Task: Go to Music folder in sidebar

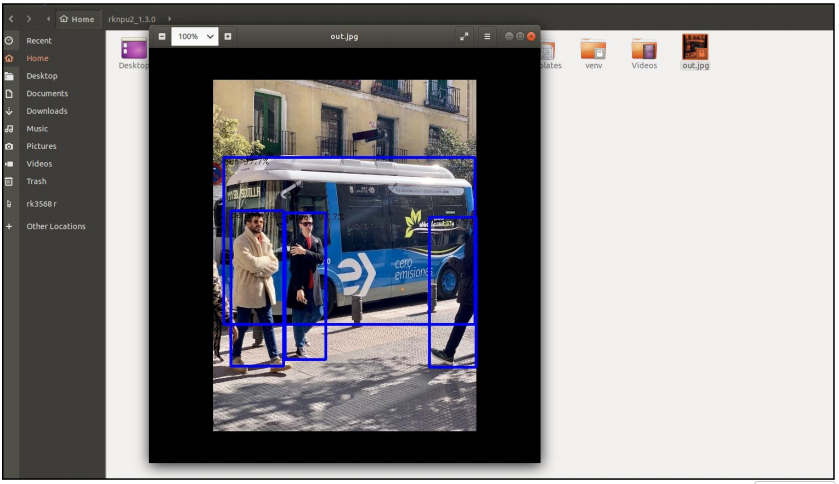Action: coord(37,129)
